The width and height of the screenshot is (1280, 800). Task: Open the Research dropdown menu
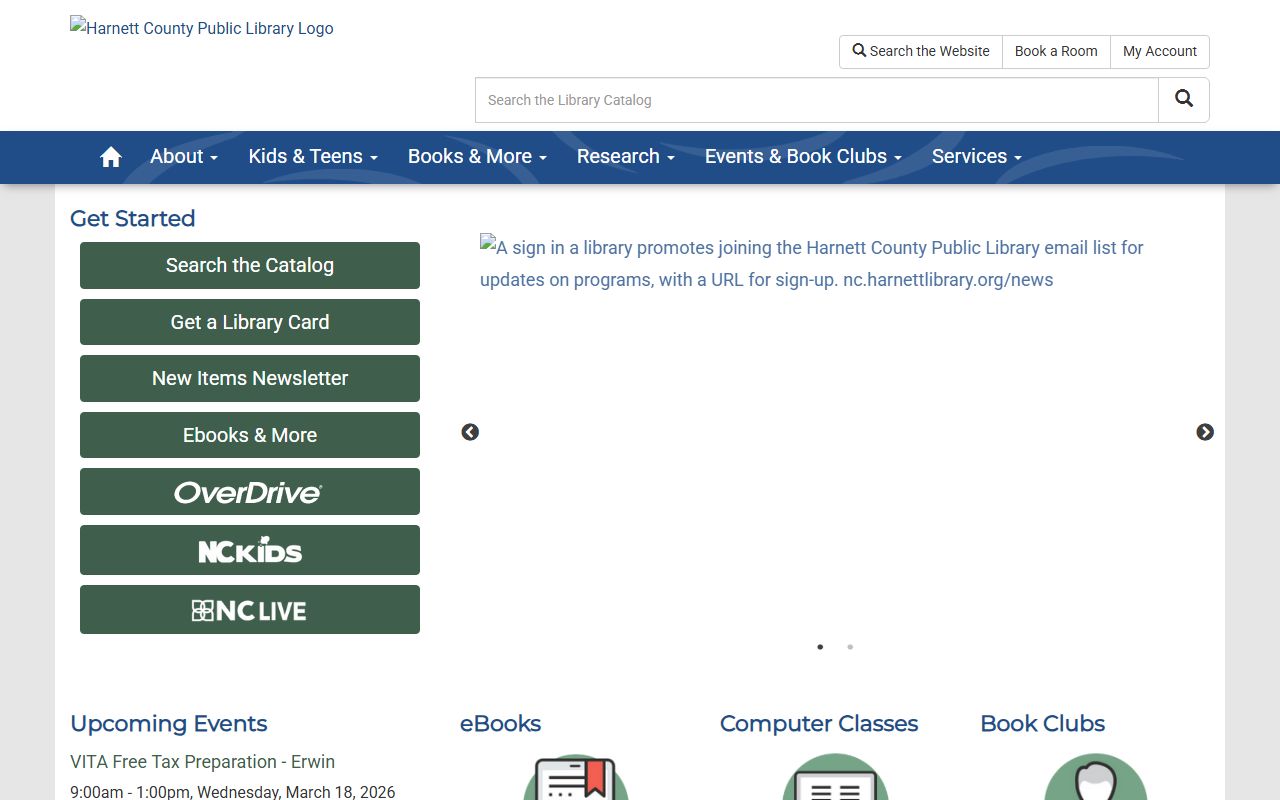626,157
